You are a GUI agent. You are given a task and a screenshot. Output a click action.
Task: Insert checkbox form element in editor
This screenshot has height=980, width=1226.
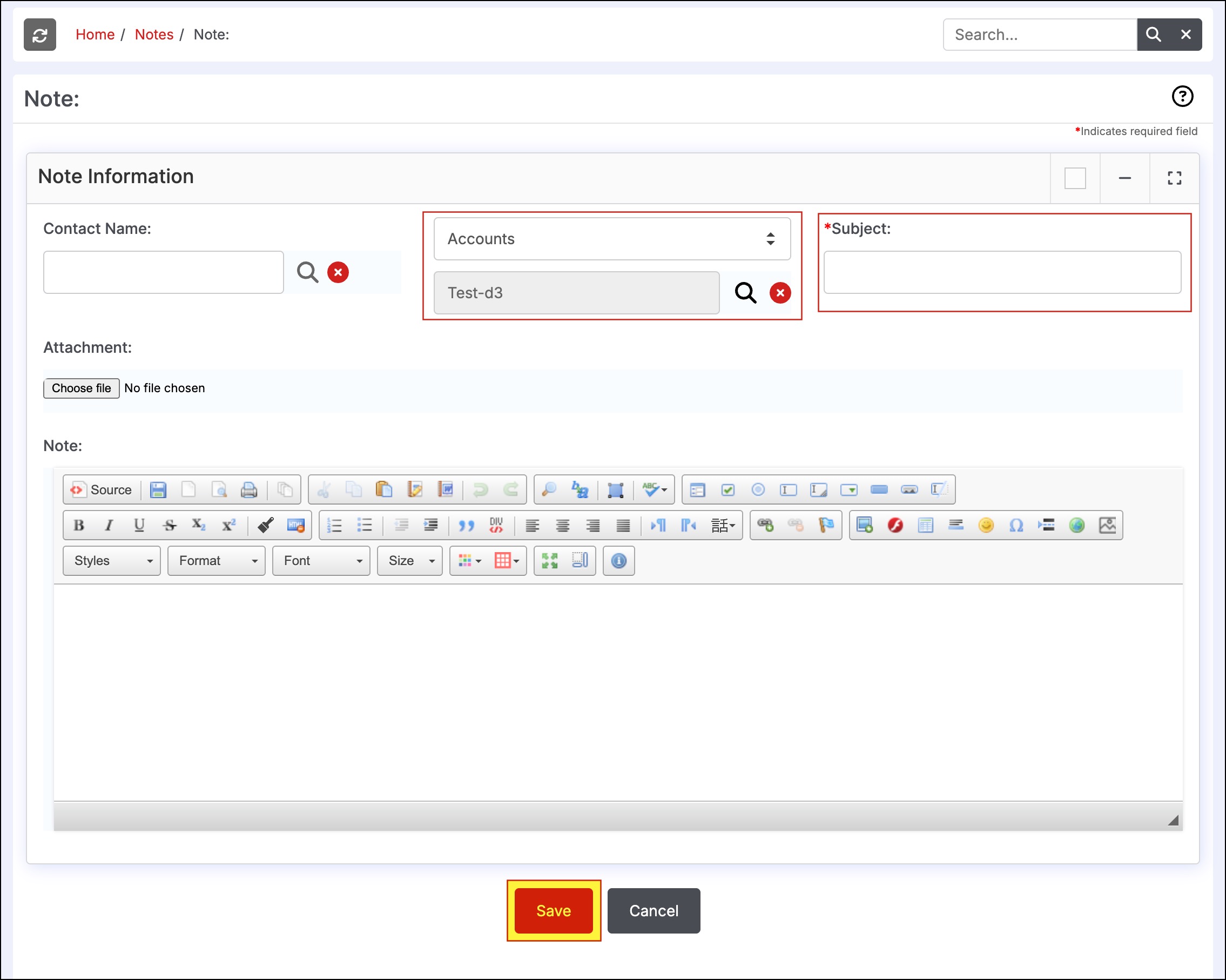tap(727, 489)
